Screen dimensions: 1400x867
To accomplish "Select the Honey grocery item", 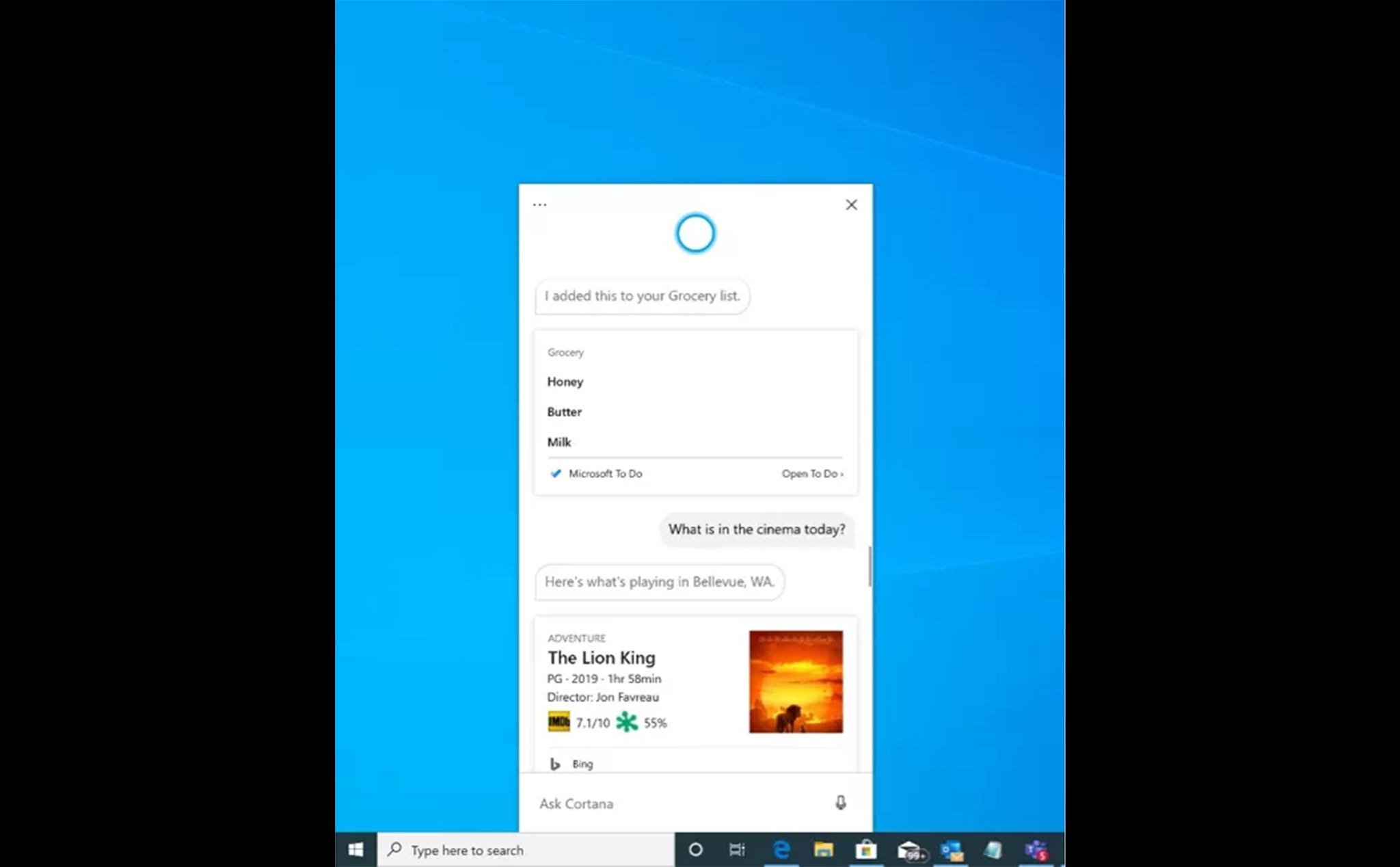I will click(x=565, y=382).
